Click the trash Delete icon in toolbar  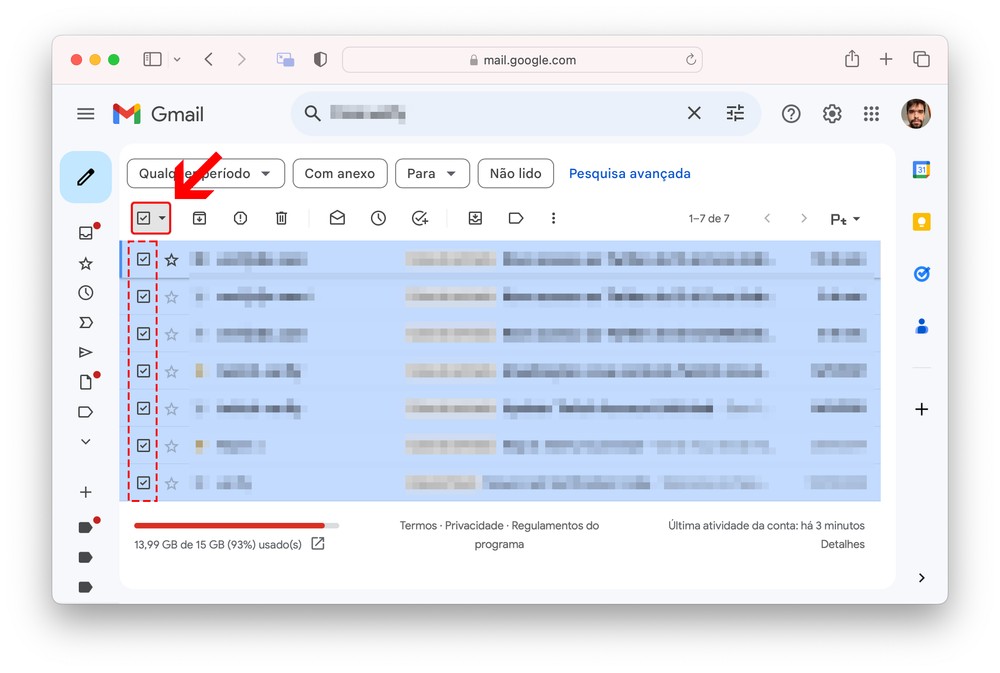coord(281,218)
